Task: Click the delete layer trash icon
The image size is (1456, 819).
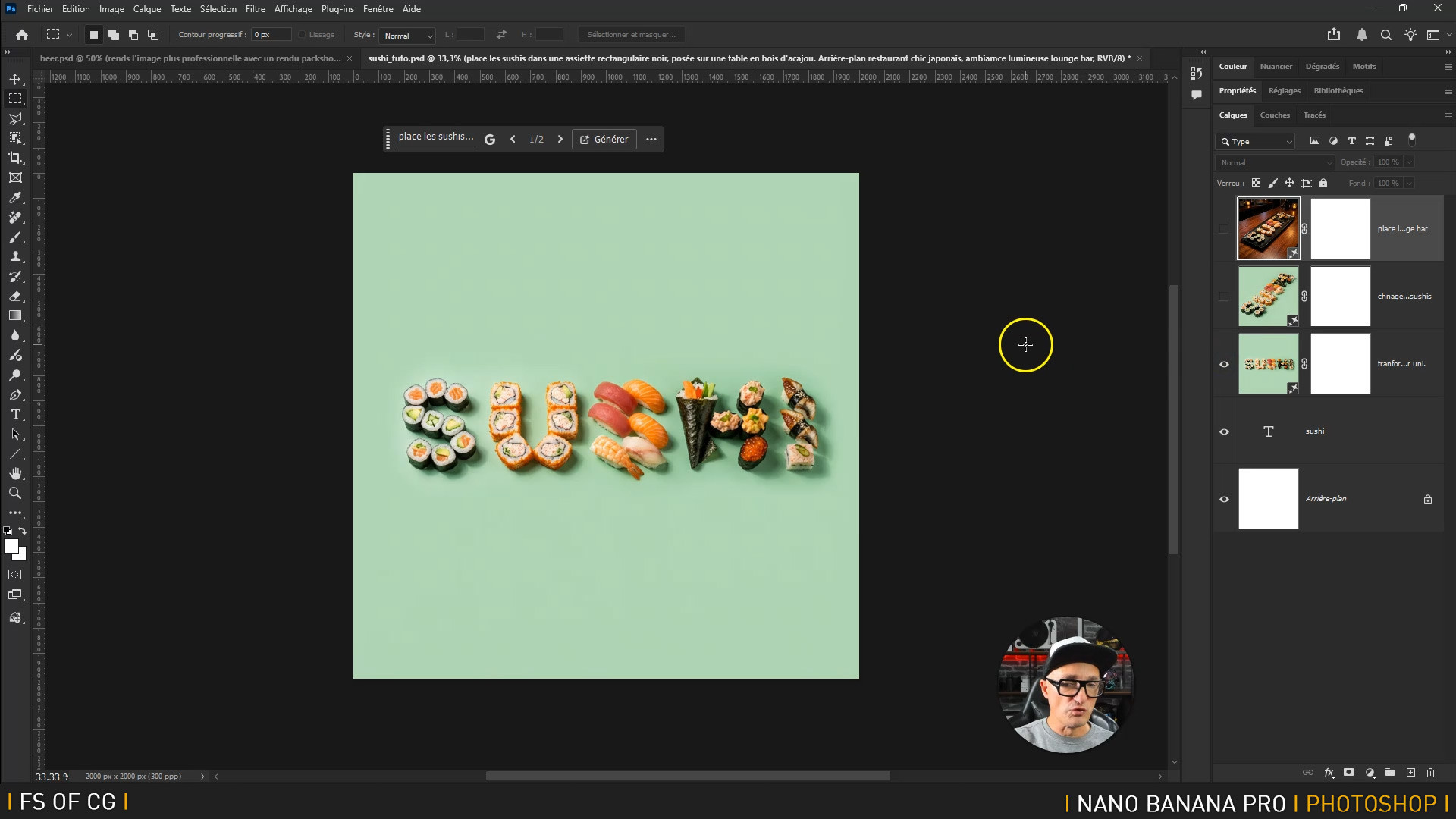Action: point(1430,773)
